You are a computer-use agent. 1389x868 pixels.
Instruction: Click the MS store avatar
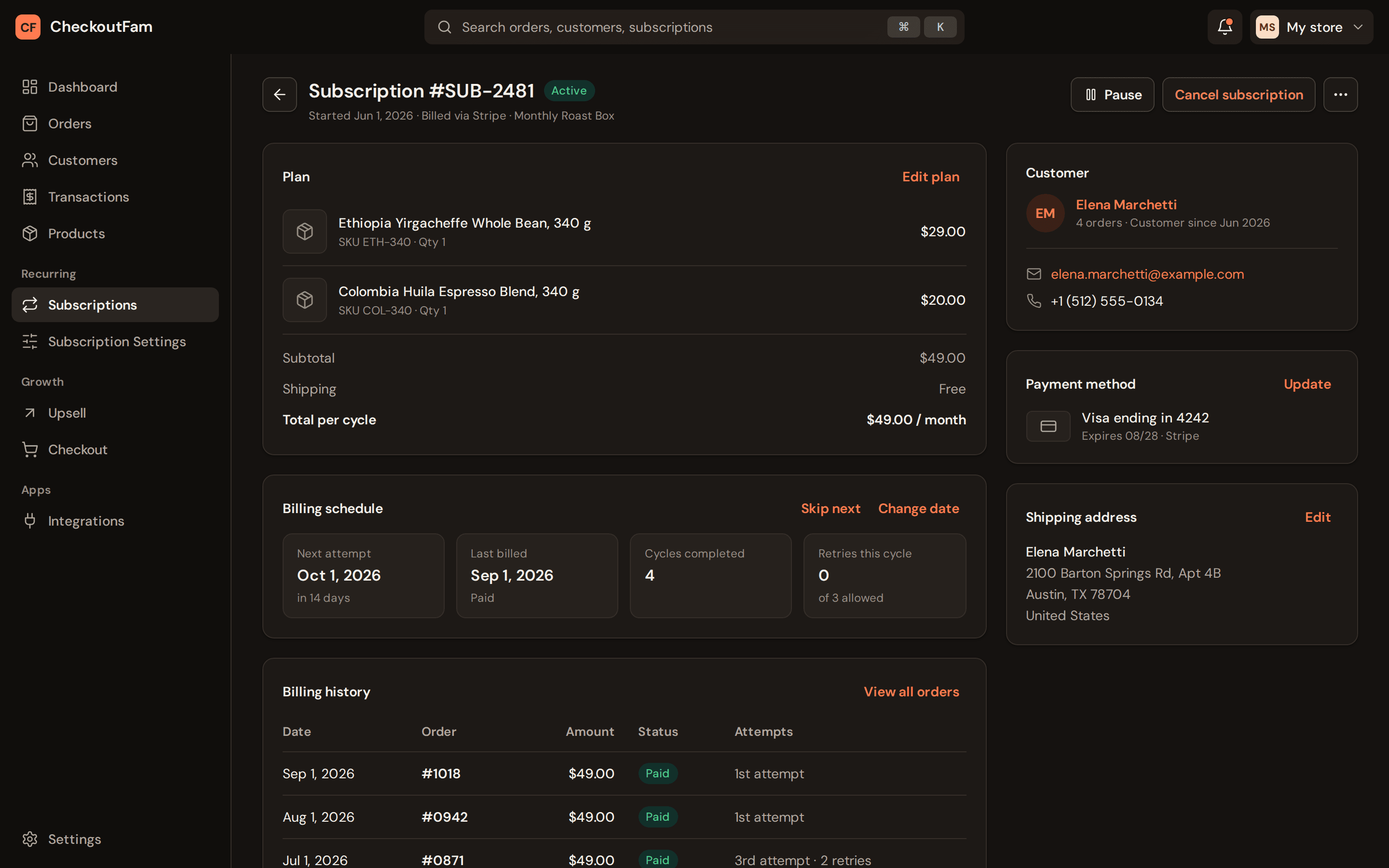pyautogui.click(x=1267, y=27)
